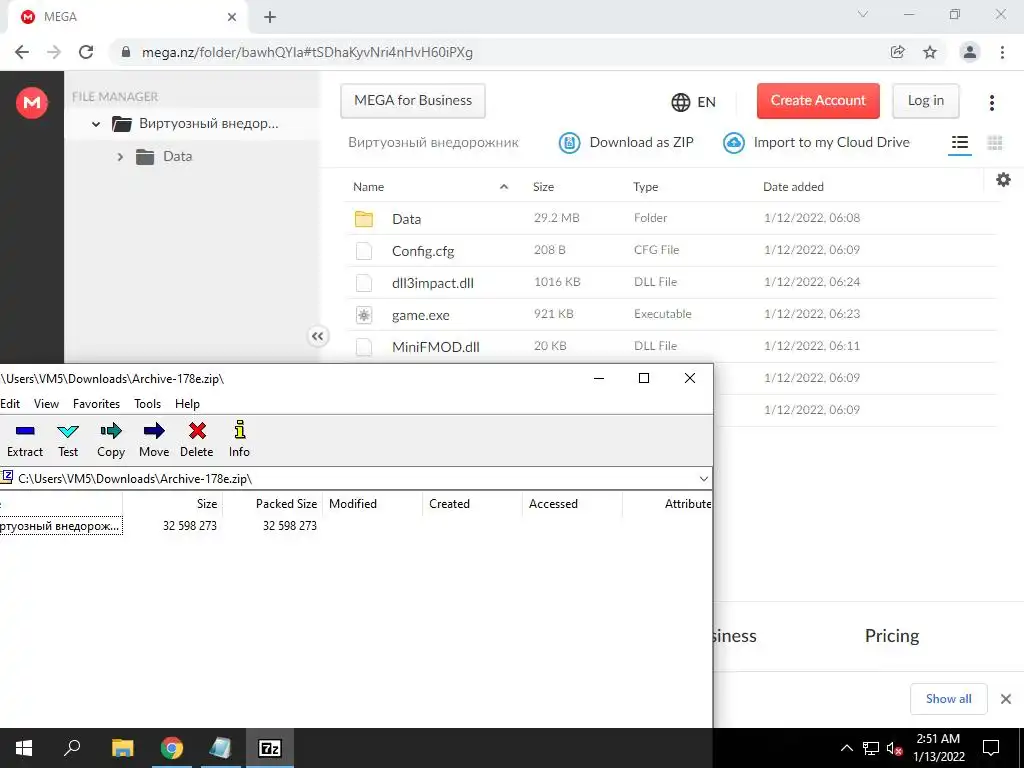Open the 7-Zip path dropdown arrow

pos(703,479)
